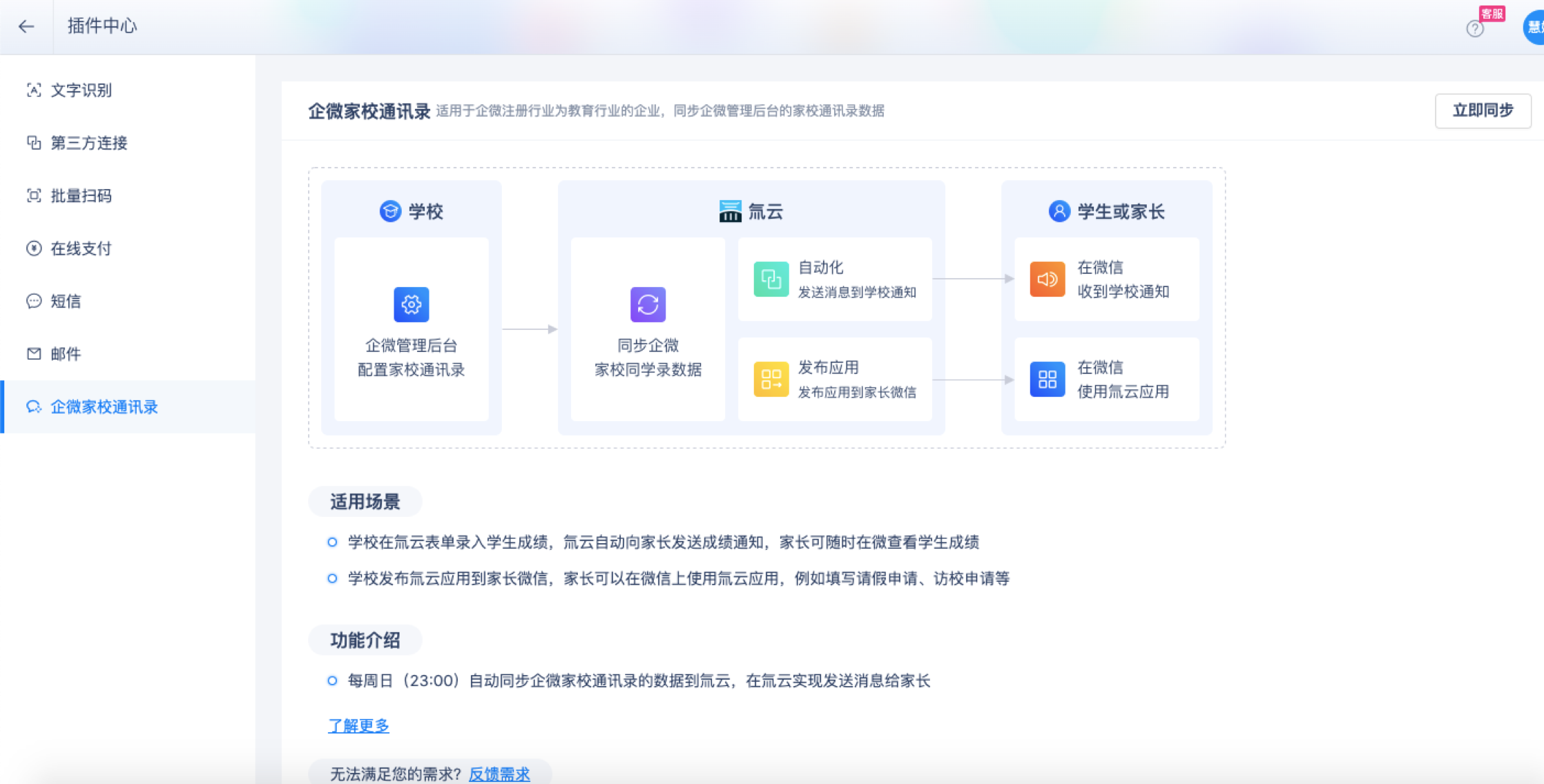Open the help question mark icon
This screenshot has width=1544, height=784.
[x=1475, y=29]
